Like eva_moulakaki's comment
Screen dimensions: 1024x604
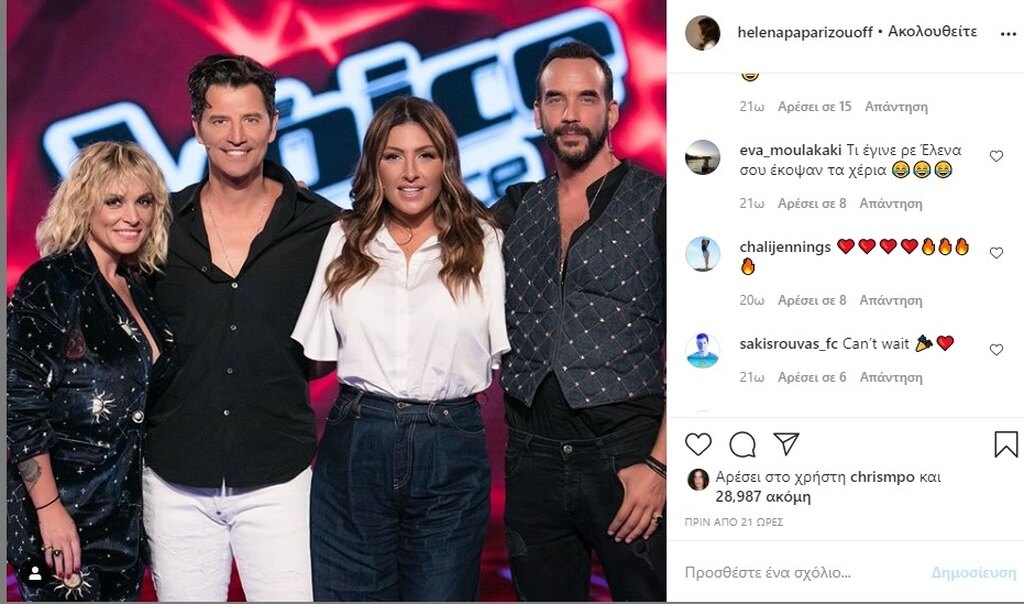pos(996,156)
